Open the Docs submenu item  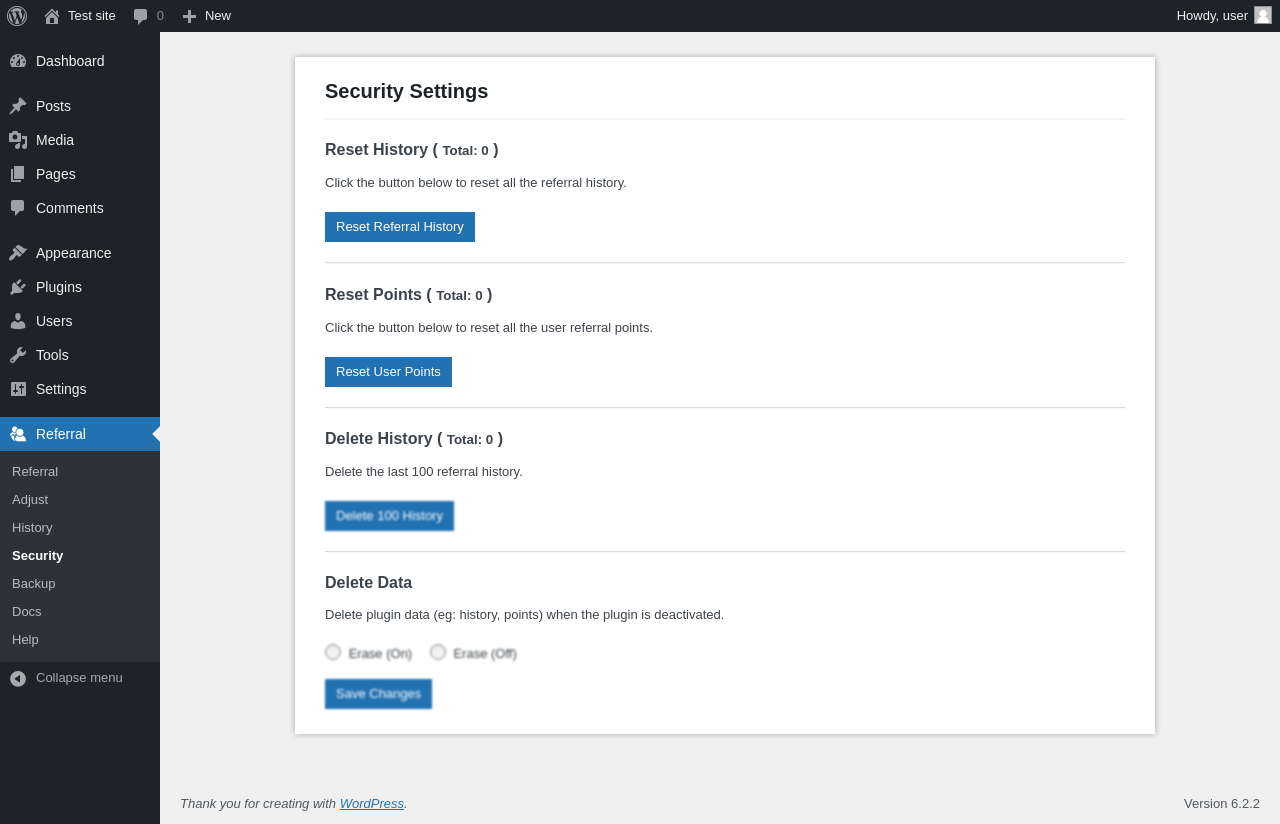pyautogui.click(x=80, y=611)
